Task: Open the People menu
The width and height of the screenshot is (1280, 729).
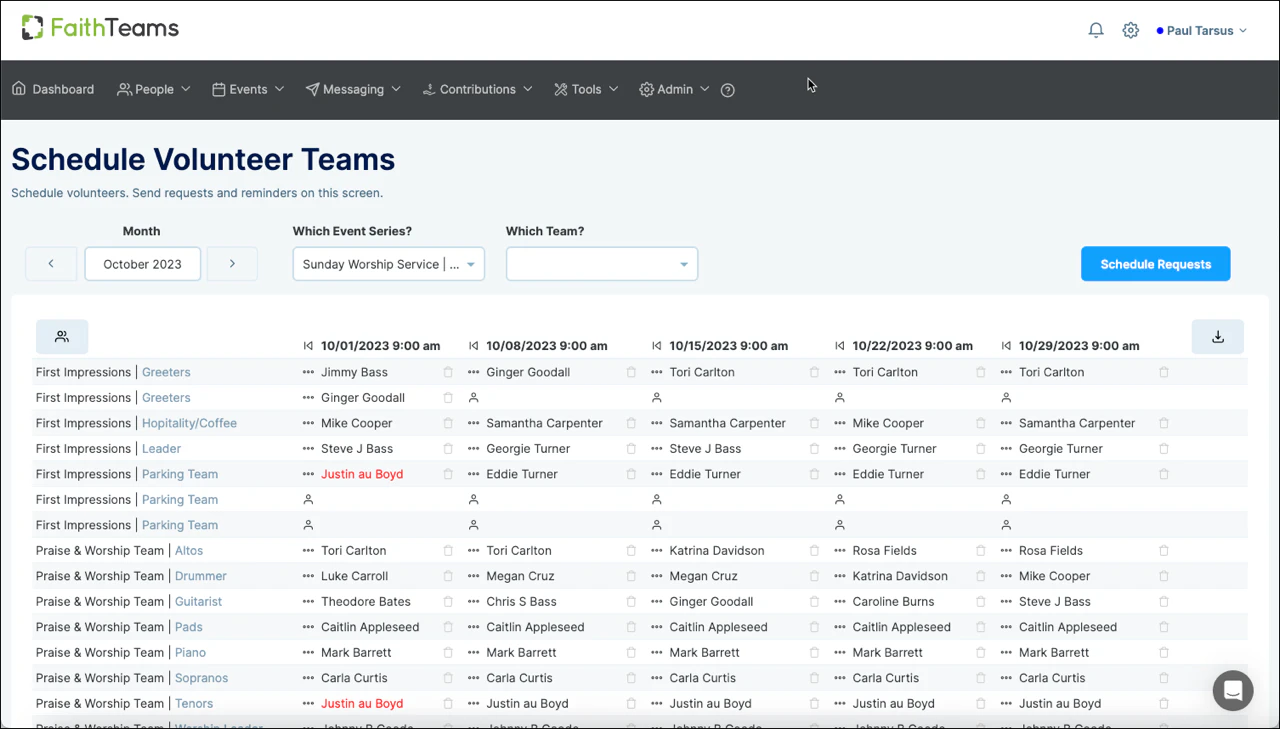Action: 153,89
